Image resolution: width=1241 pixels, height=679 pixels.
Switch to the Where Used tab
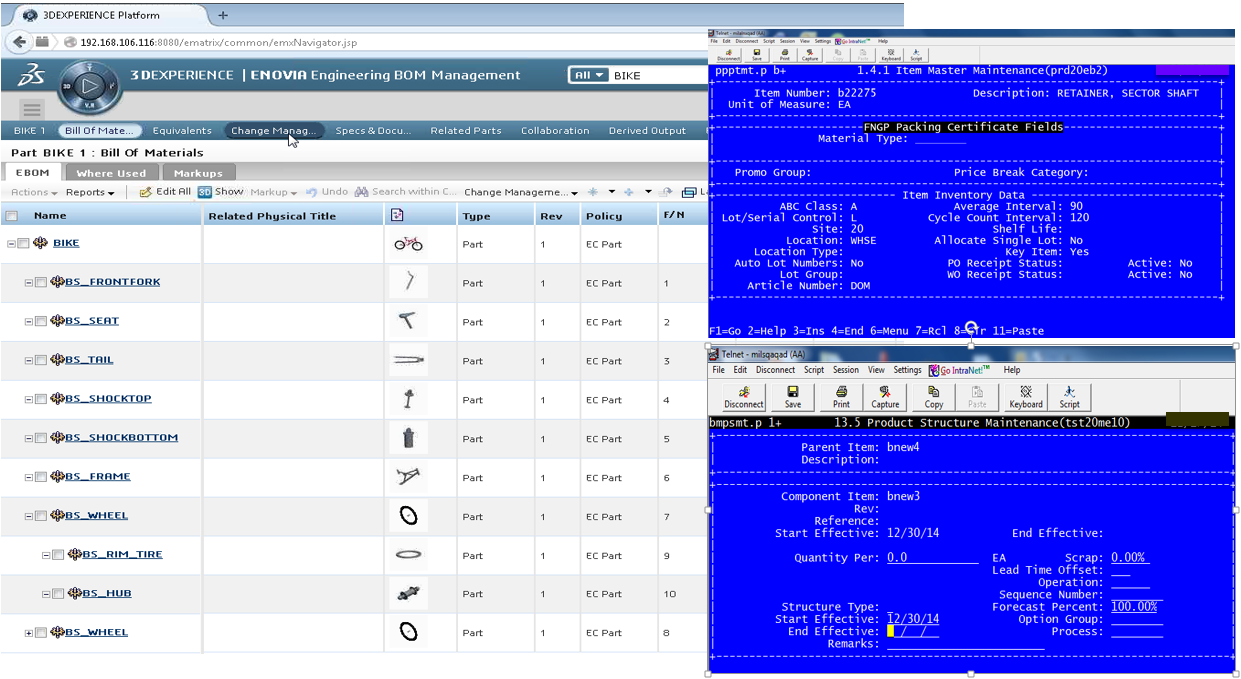[111, 173]
